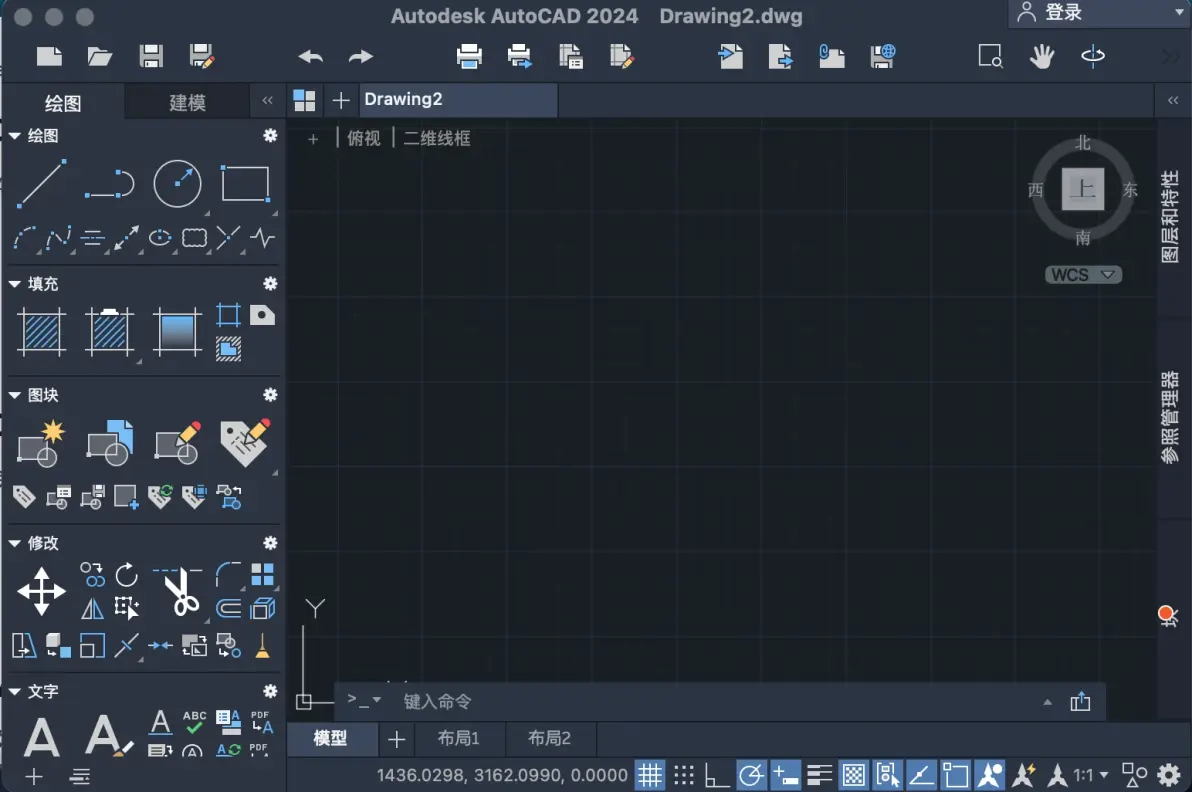Open a drawing with the folder icon

[100, 56]
